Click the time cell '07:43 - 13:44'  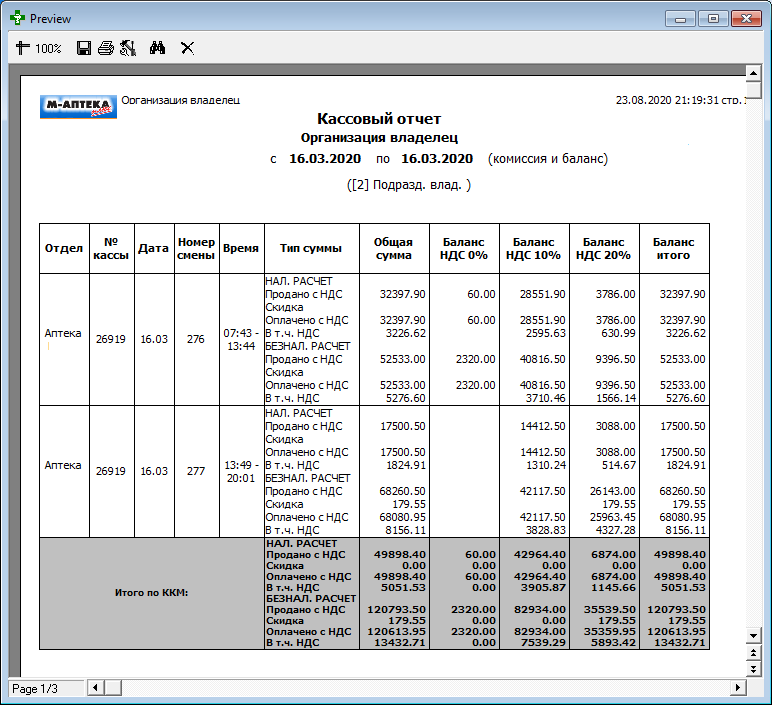[241, 340]
